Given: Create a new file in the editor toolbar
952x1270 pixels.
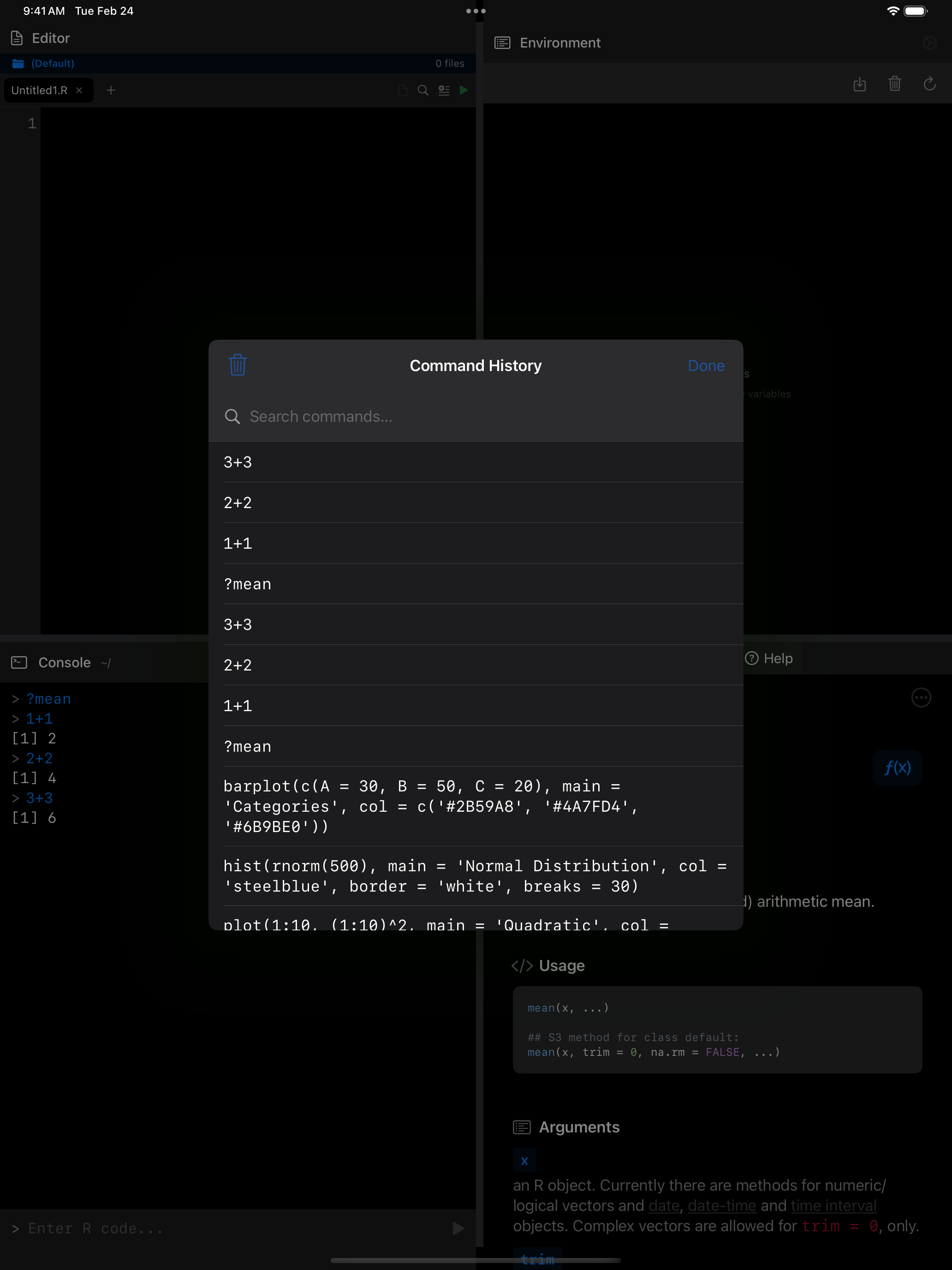Looking at the screenshot, I should pos(402,90).
